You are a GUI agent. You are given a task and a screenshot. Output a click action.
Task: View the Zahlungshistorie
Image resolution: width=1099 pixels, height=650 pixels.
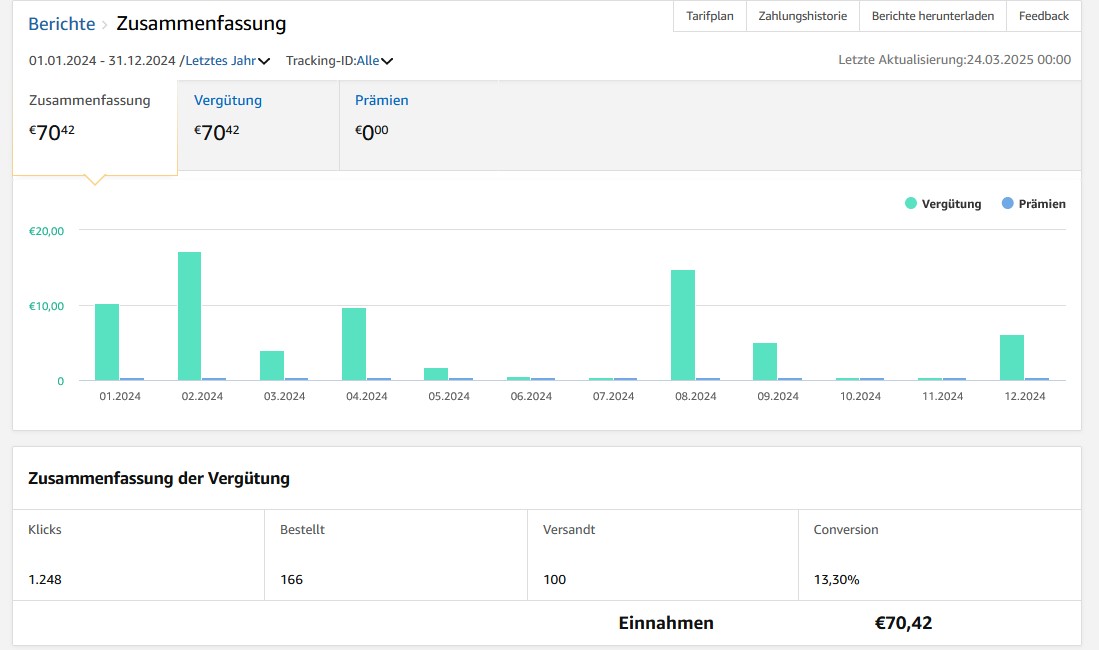pyautogui.click(x=801, y=16)
